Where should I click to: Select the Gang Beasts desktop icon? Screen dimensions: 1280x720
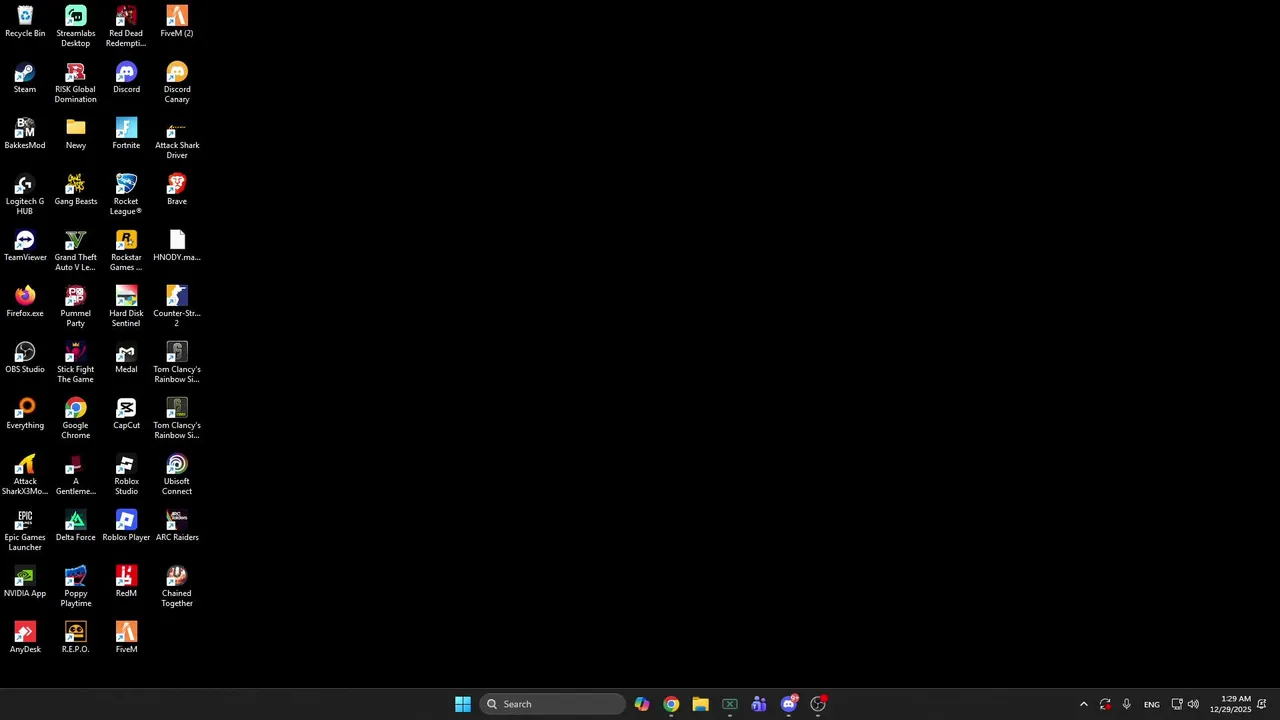point(75,190)
